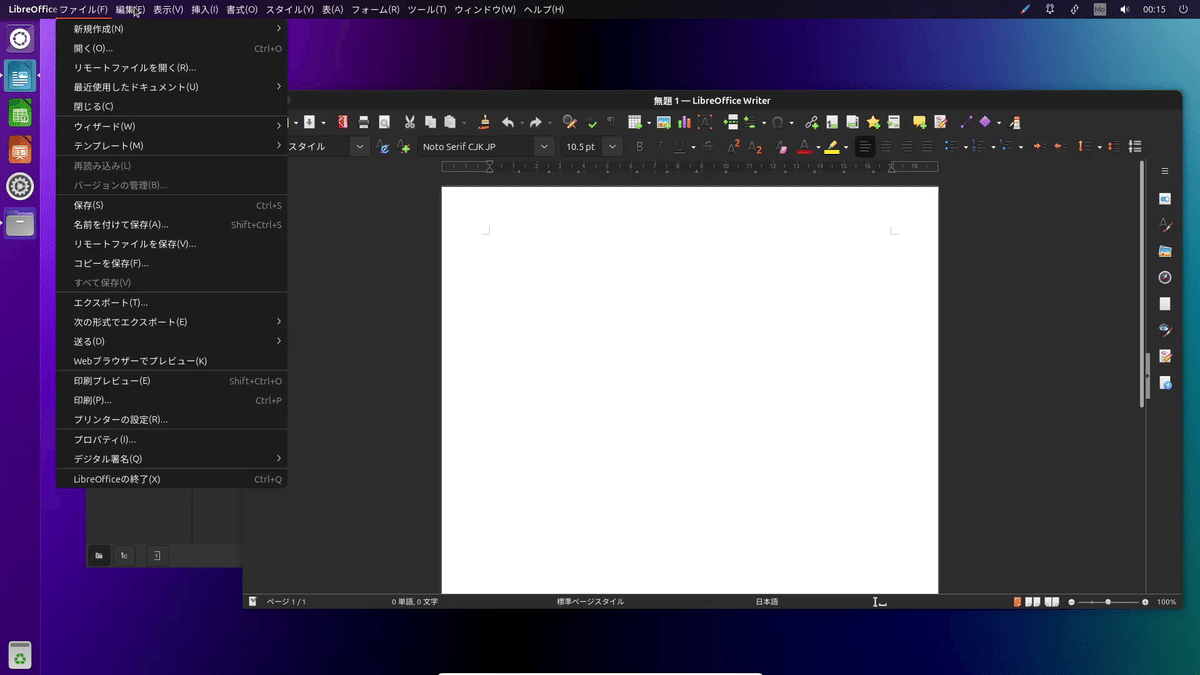
Task: Select 印刷(P)... menu entry
Action: [172, 400]
